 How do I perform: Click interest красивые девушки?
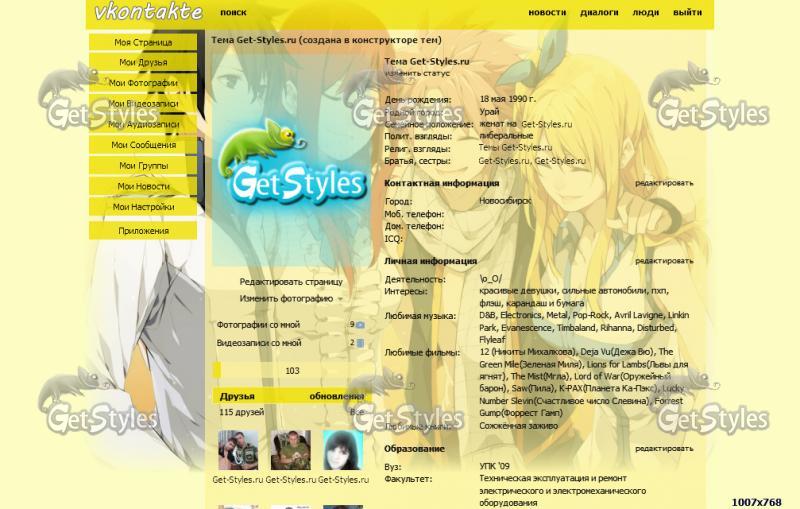(x=518, y=291)
